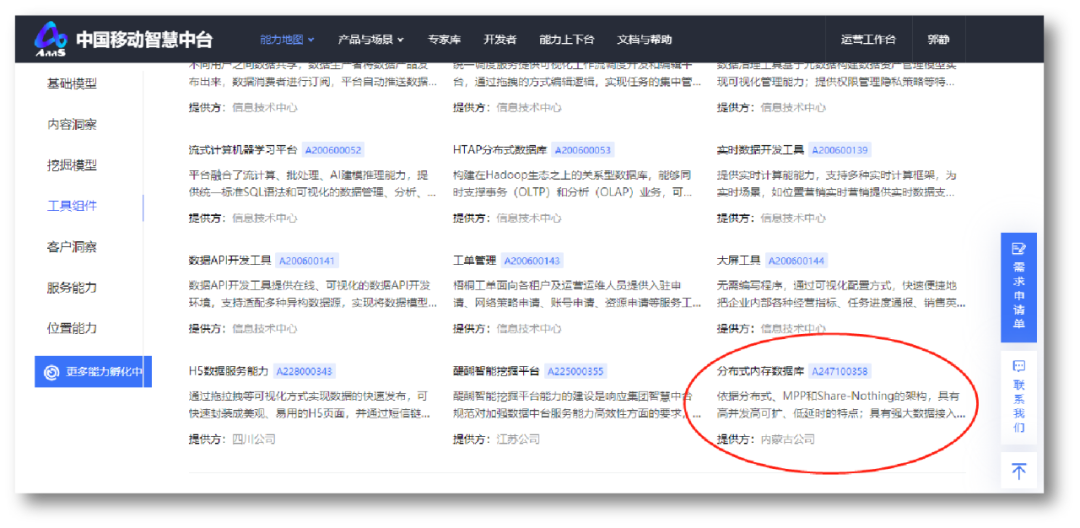Go to the 开发者 nav item

click(499, 39)
